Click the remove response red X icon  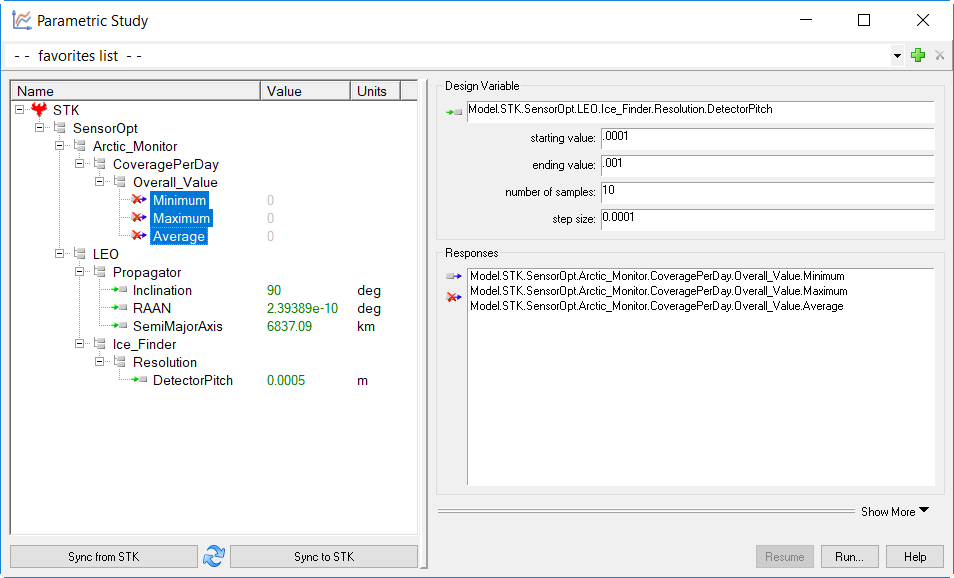tap(453, 297)
